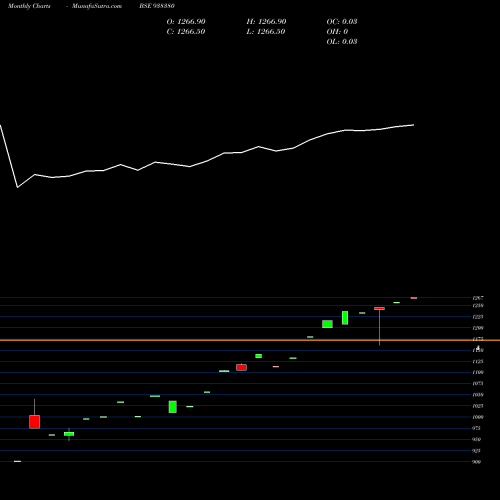
Task: Open the MunafaSutra.com label
Action: point(97,6)
